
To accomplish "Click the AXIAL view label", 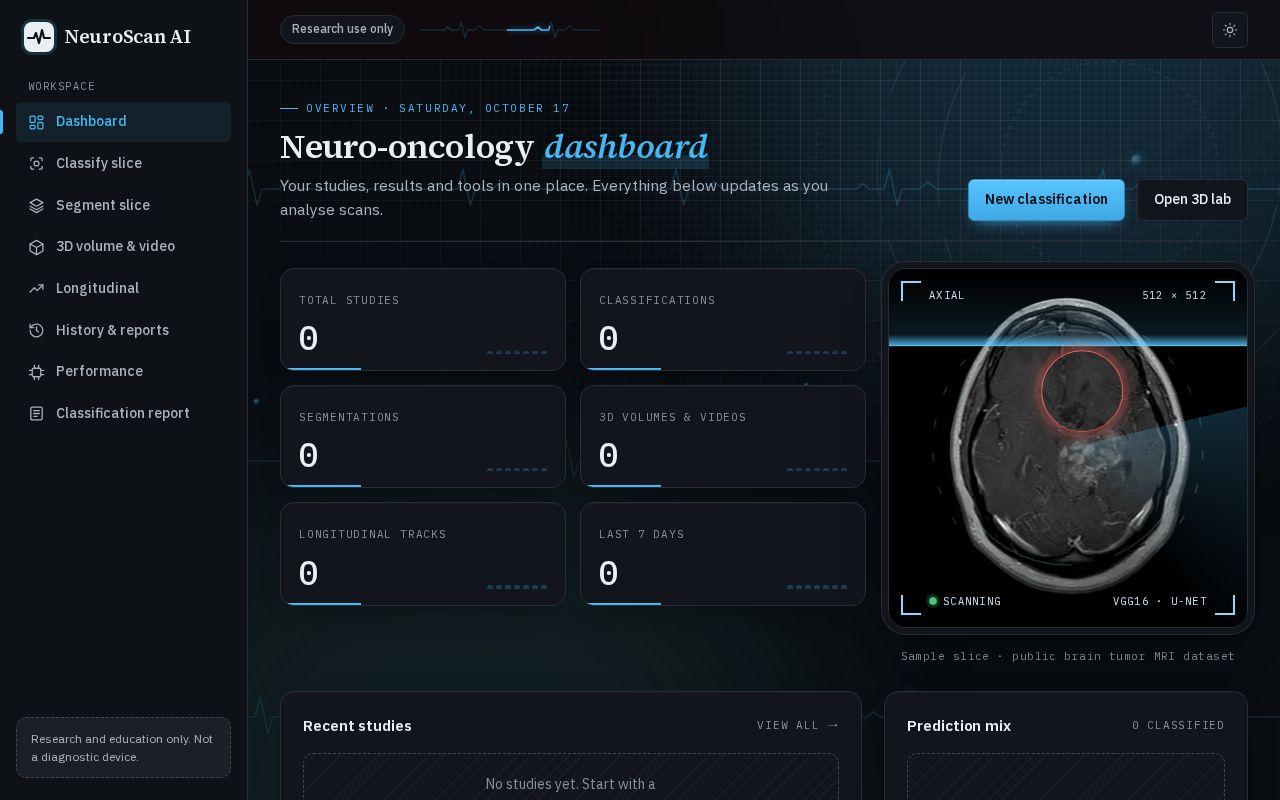I will point(947,295).
